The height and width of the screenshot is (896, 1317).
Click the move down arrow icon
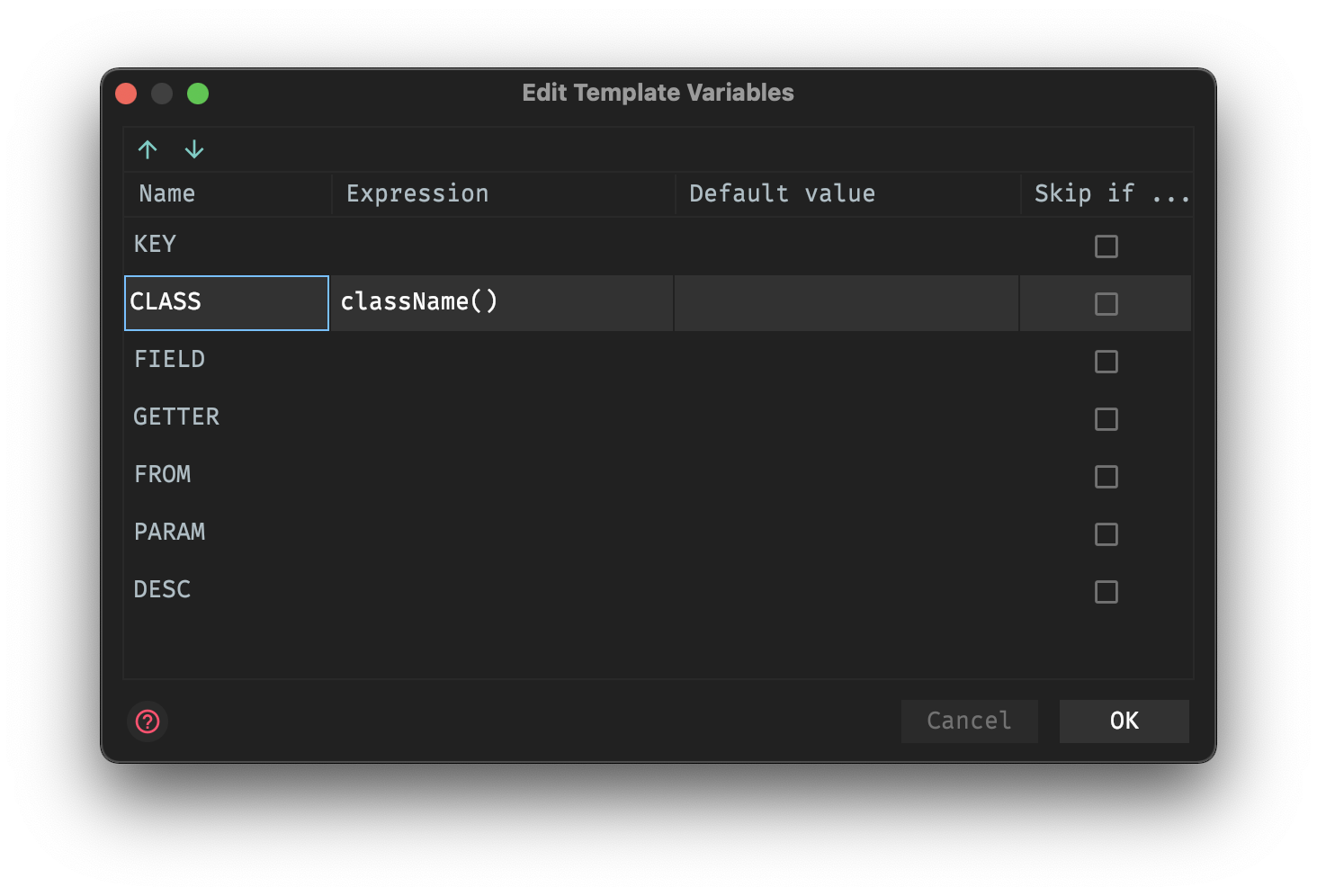tap(194, 149)
